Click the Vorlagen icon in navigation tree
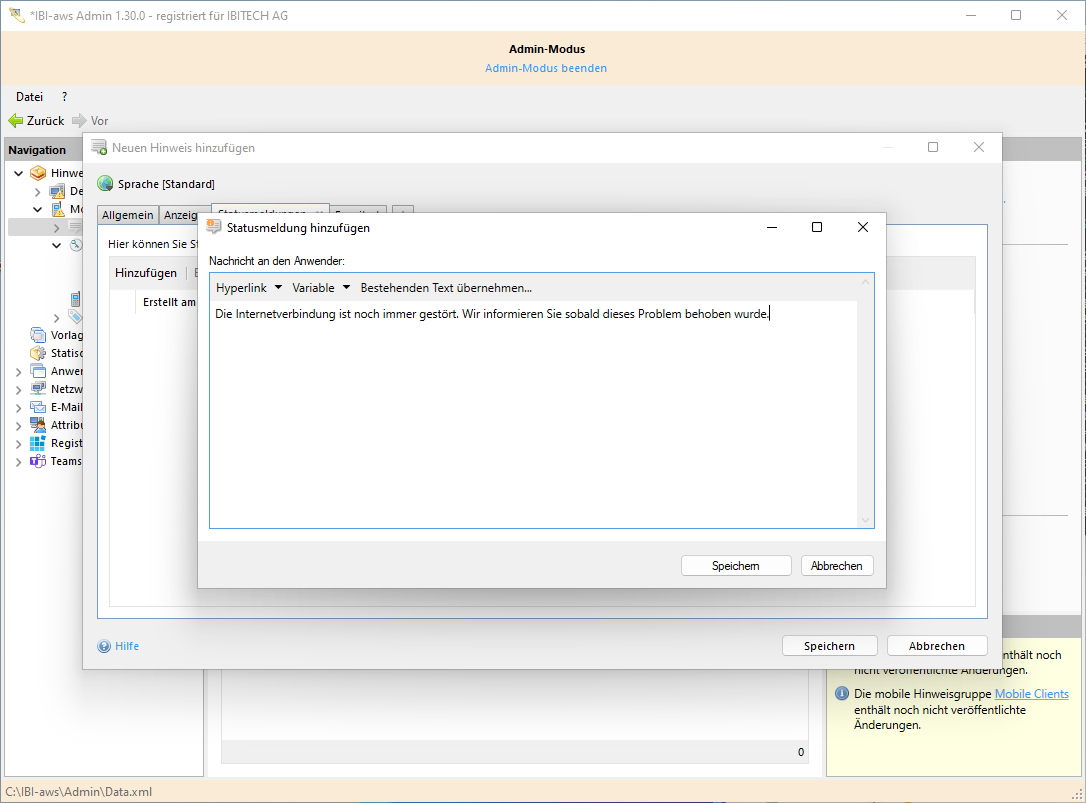The height and width of the screenshot is (803, 1086). (x=38, y=335)
